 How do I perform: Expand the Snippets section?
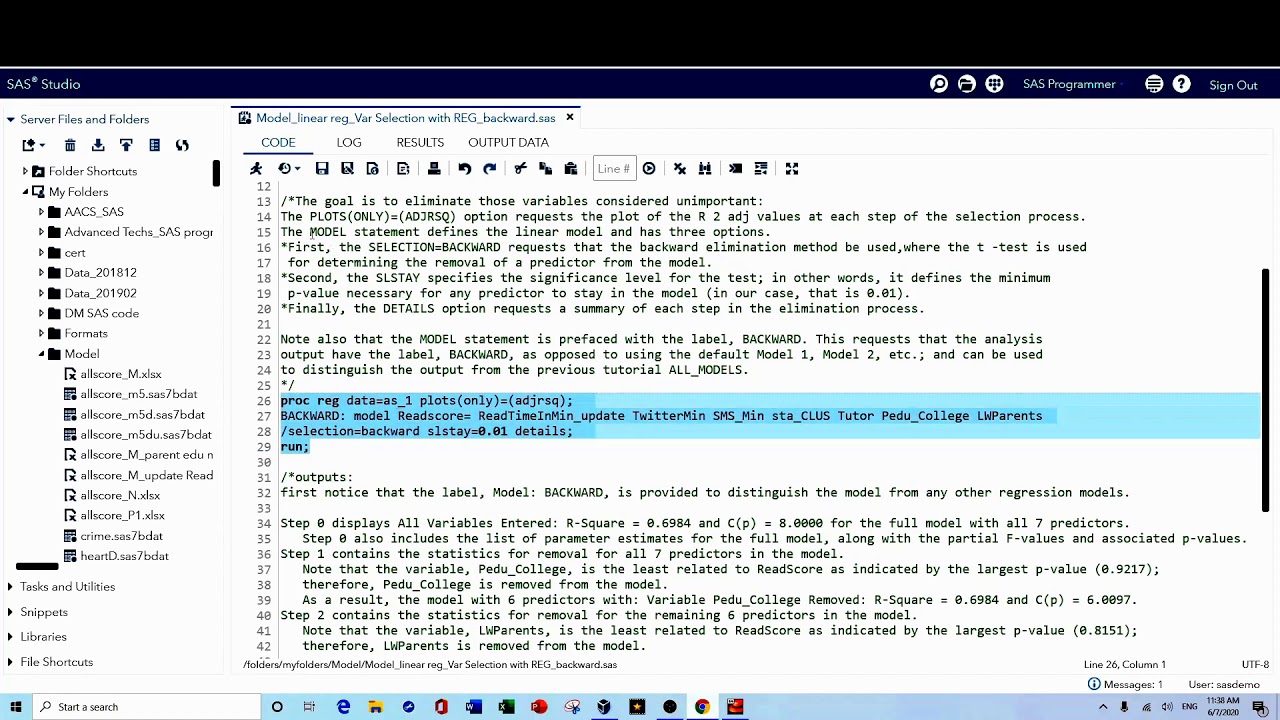pyautogui.click(x=10, y=612)
